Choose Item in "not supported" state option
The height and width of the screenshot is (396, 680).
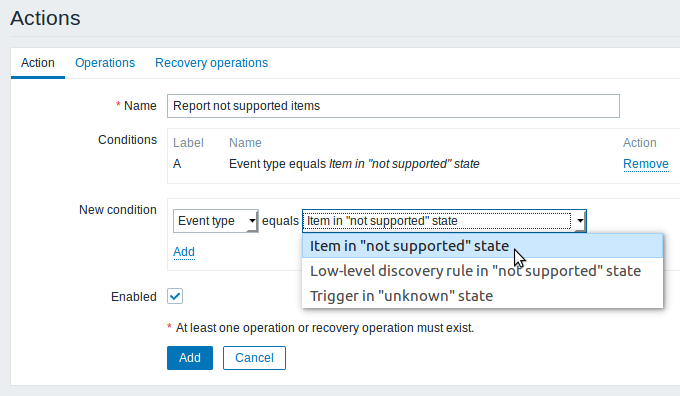(483, 246)
